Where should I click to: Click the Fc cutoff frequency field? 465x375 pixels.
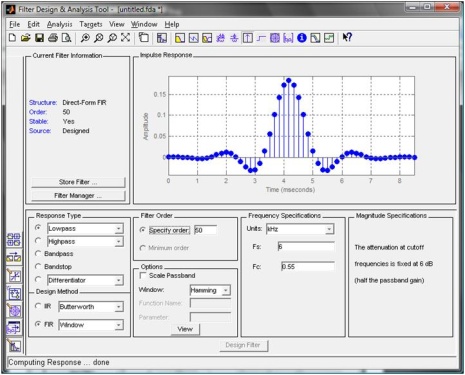[x=308, y=267]
